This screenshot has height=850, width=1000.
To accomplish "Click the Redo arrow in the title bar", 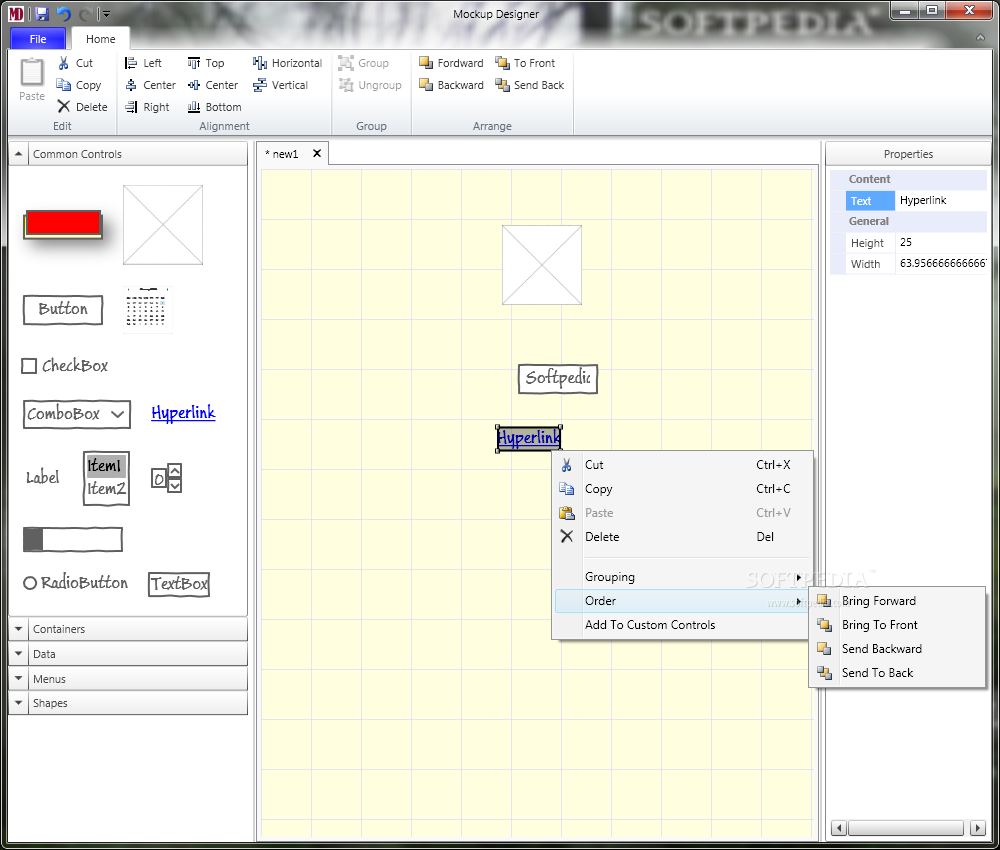I will coord(85,13).
